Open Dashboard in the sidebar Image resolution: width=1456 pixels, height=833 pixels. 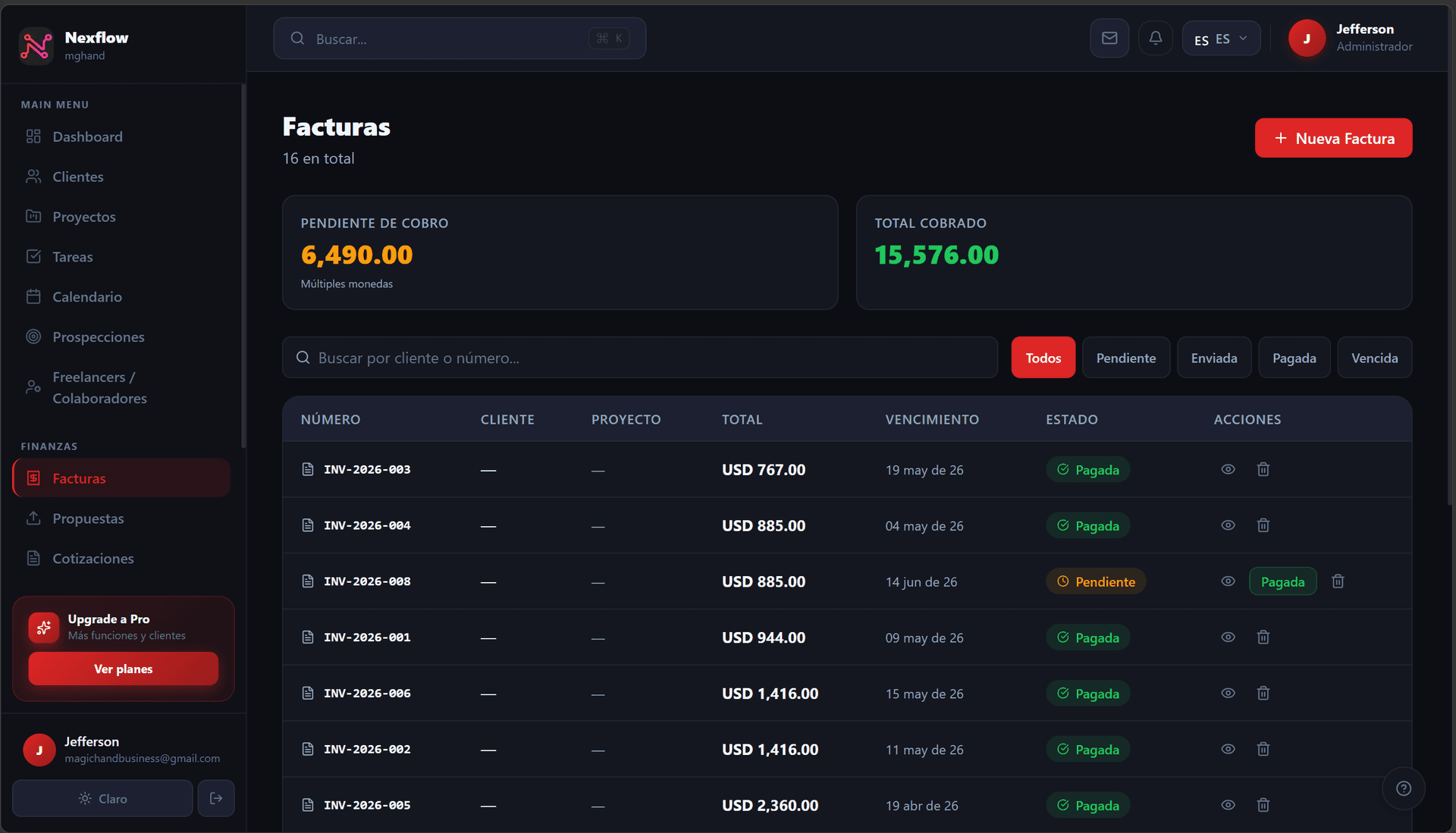(121, 136)
